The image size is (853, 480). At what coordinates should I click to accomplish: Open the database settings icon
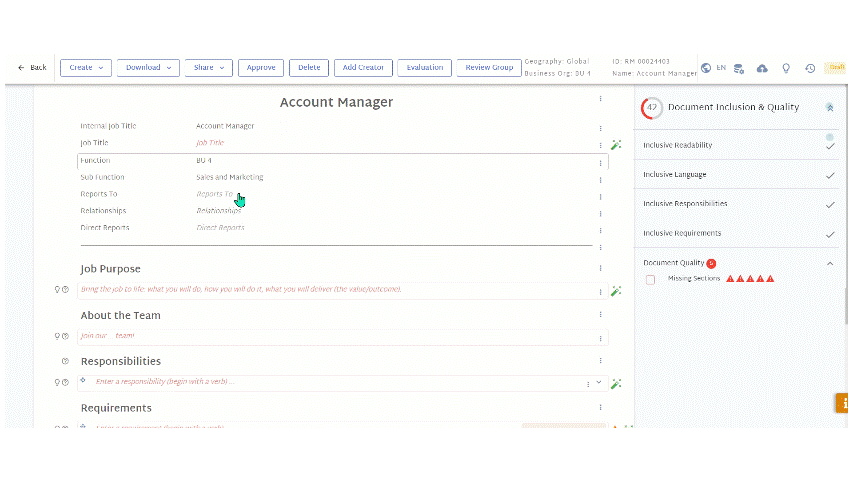coord(739,69)
